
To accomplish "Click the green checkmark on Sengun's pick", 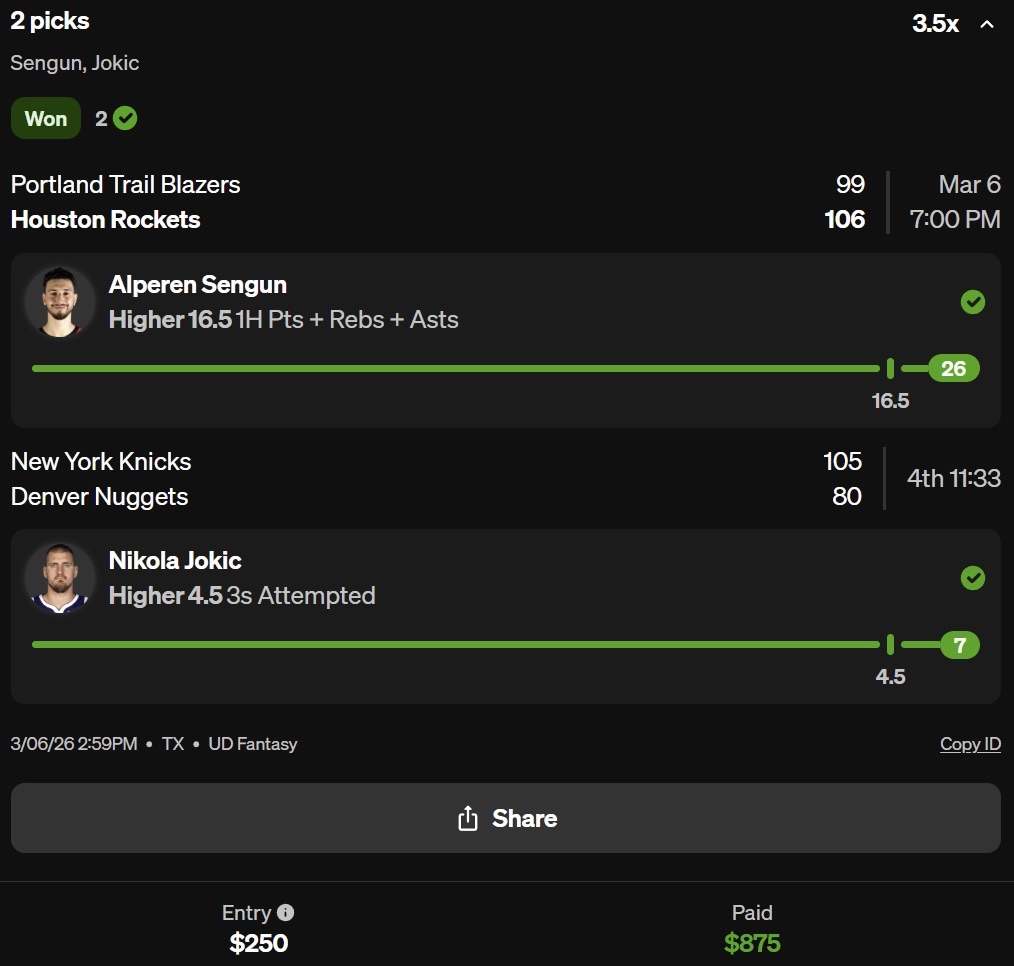I will click(x=972, y=302).
